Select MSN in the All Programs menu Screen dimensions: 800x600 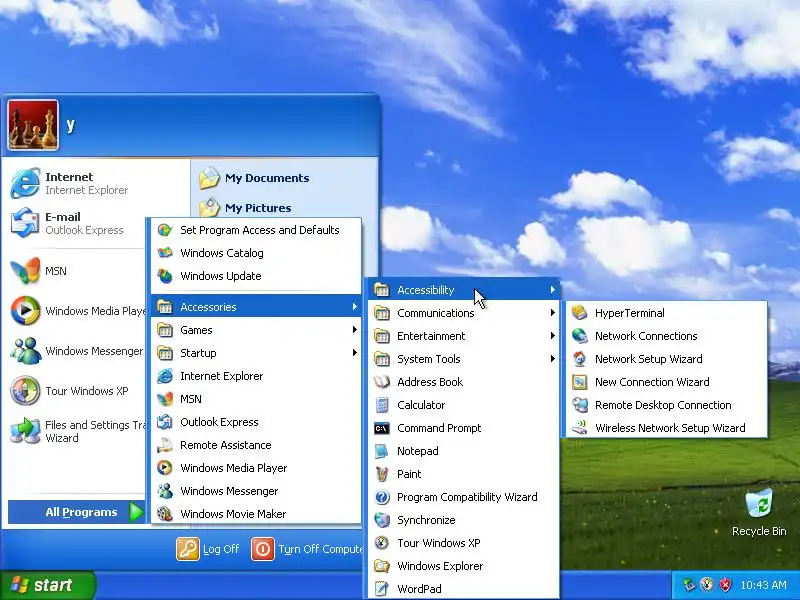point(256,399)
